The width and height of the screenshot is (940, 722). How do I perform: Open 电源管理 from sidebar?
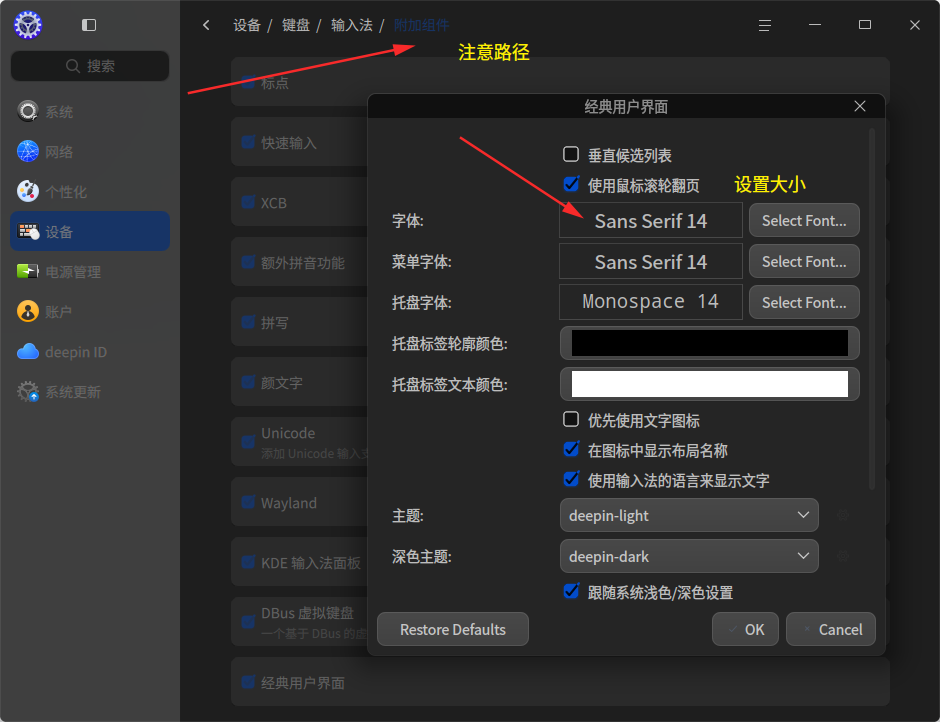pyautogui.click(x=90, y=272)
